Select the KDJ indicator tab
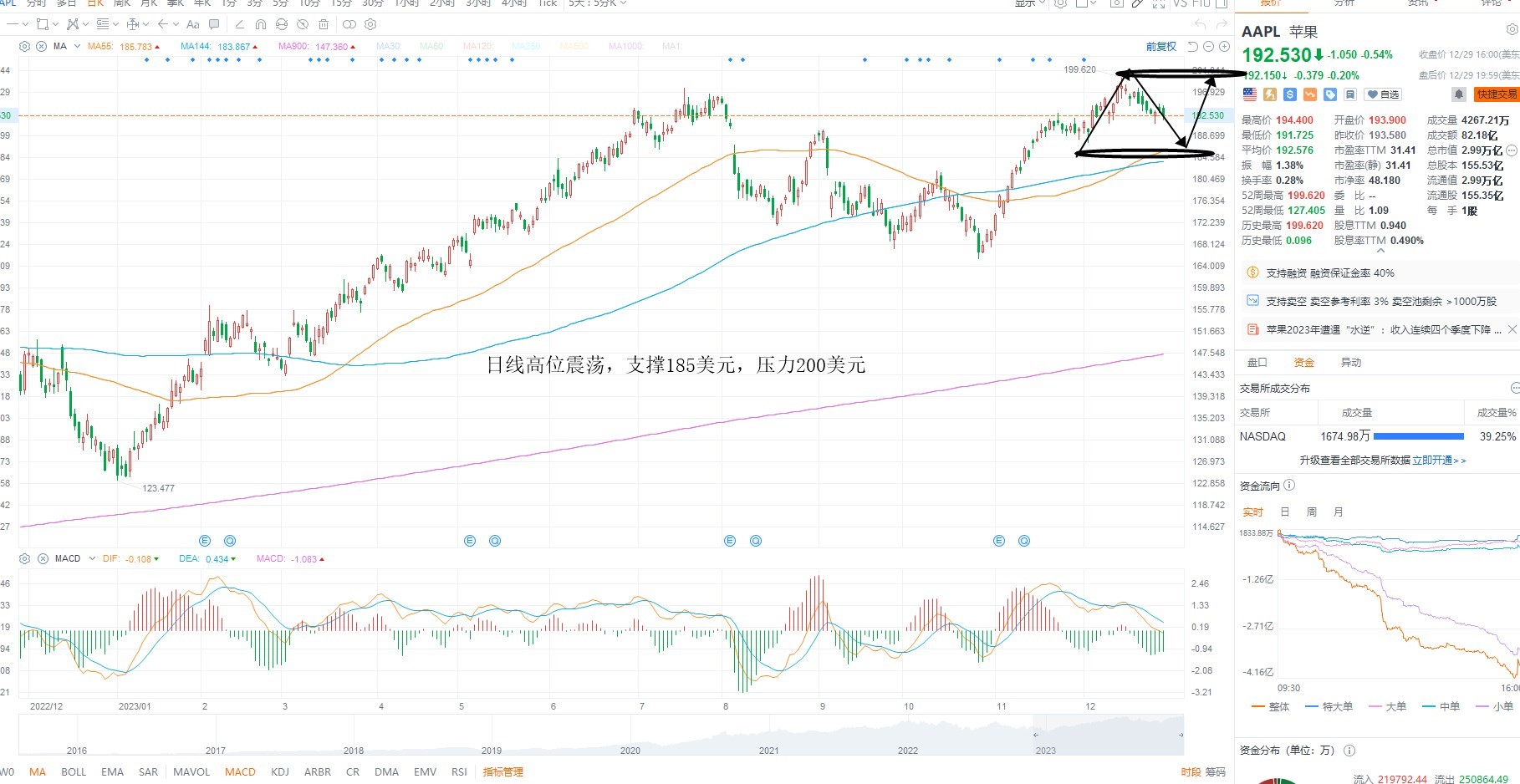This screenshot has width=1520, height=784. [280, 771]
